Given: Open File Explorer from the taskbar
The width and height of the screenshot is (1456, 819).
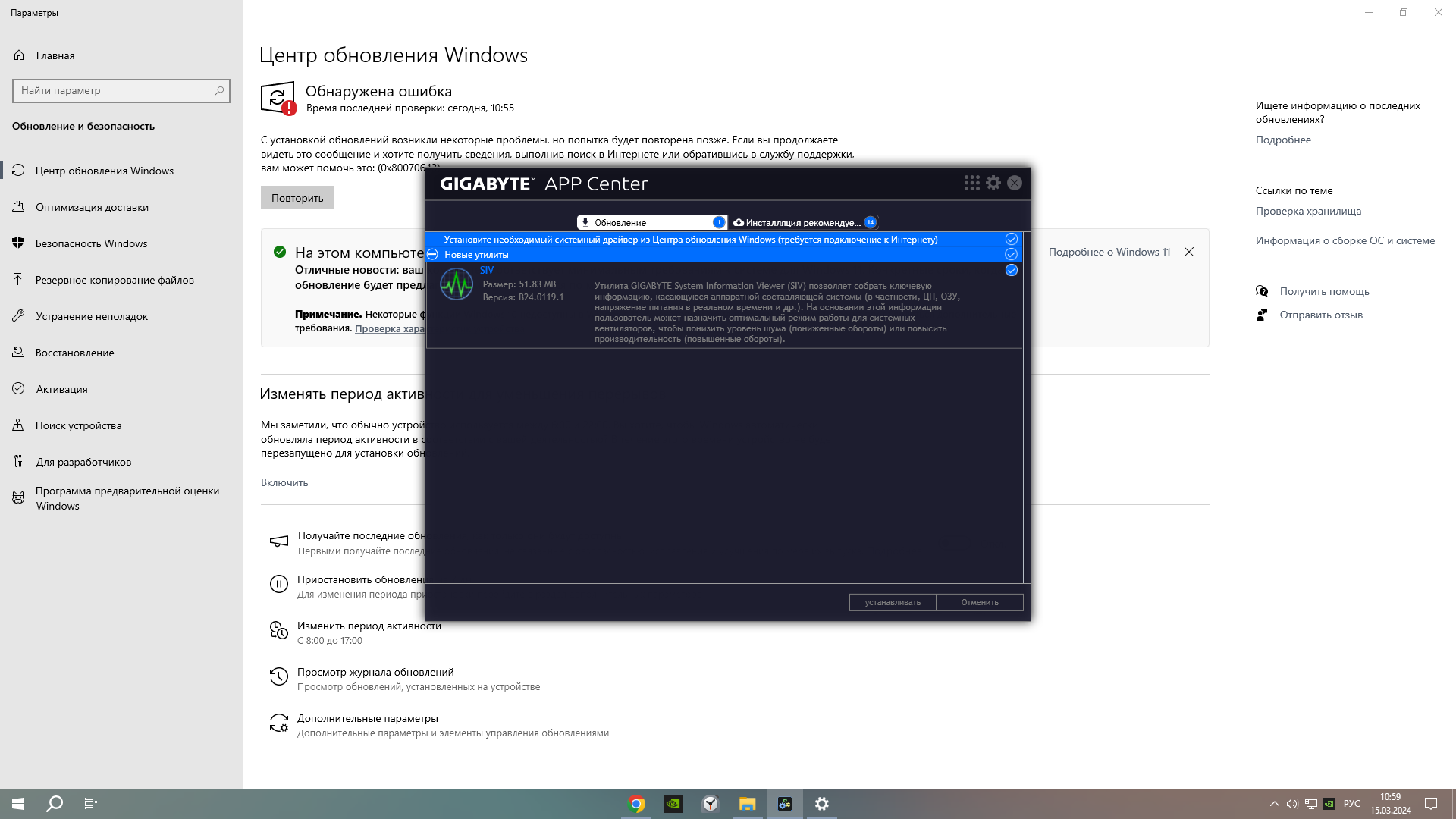Looking at the screenshot, I should click(748, 804).
